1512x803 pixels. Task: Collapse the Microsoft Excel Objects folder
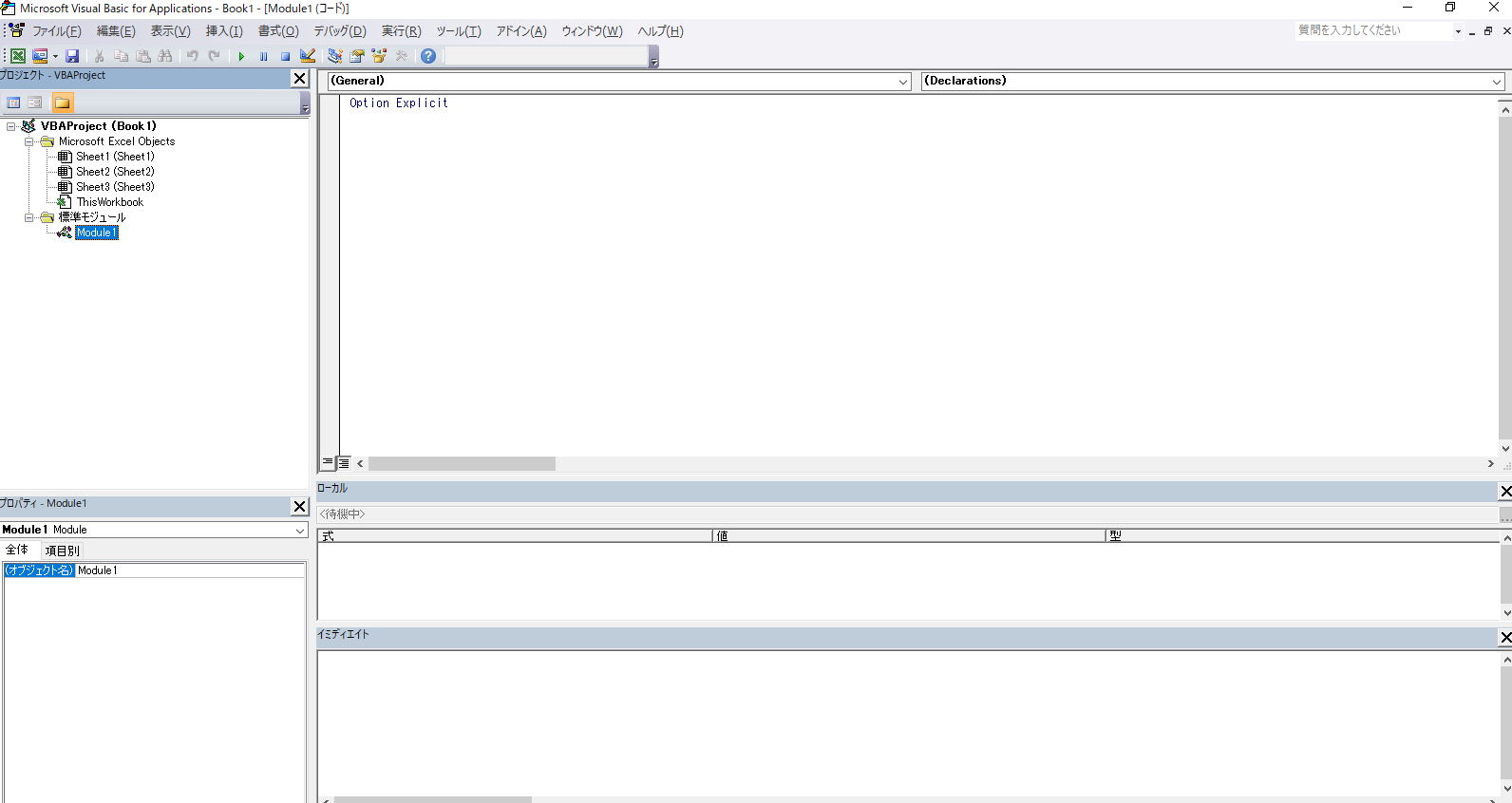(29, 141)
